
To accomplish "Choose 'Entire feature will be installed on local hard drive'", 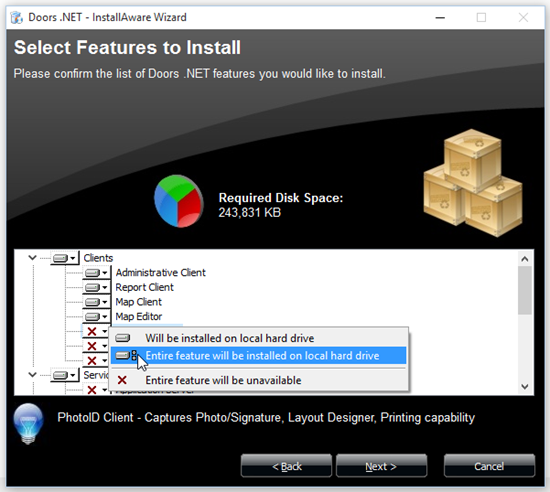I will pos(259,356).
